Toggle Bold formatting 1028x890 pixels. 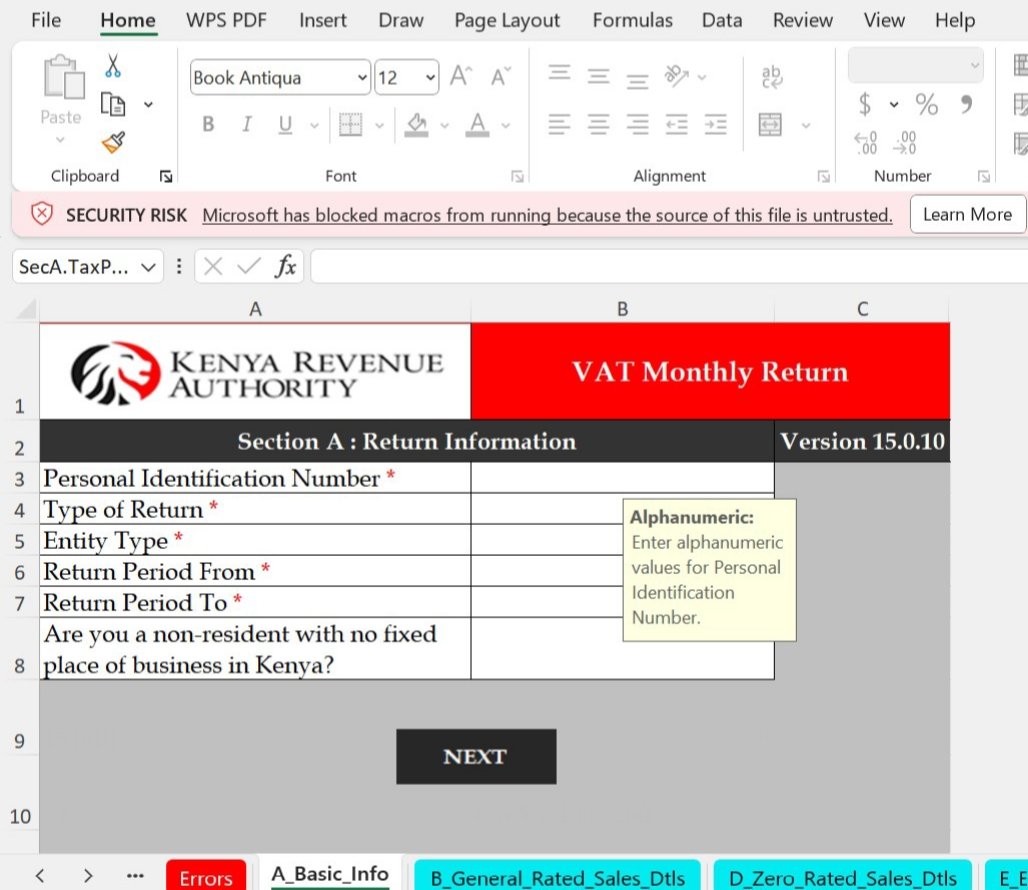(x=208, y=124)
